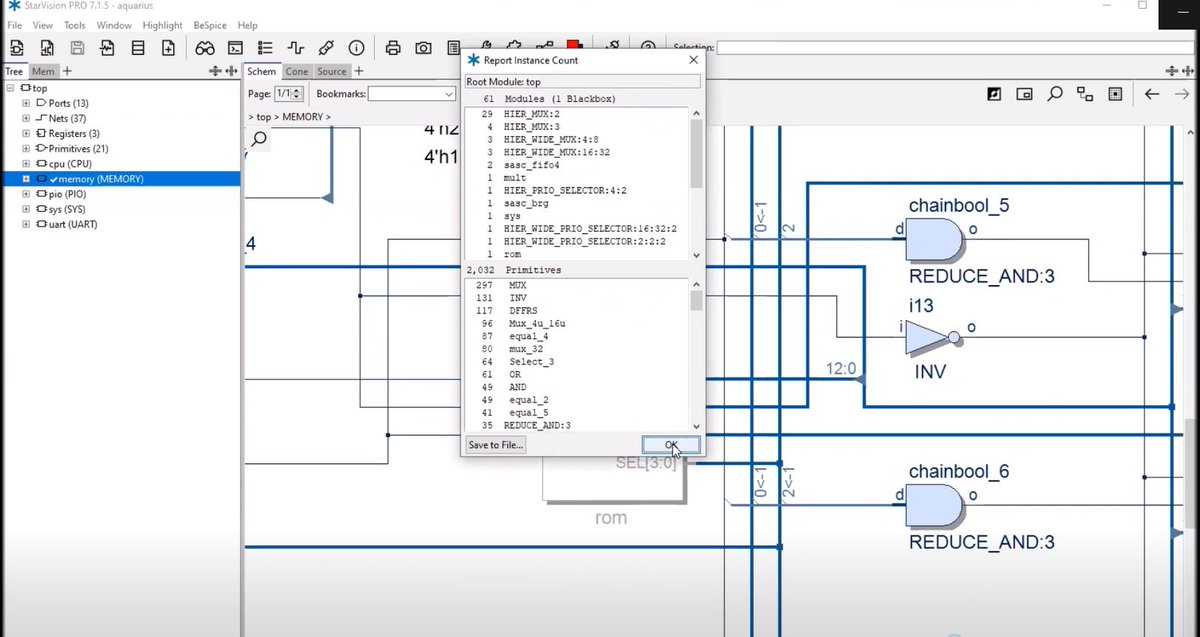Open the binoculars find tool
Screen dimensions: 1200x637
pyautogui.click(x=205, y=47)
